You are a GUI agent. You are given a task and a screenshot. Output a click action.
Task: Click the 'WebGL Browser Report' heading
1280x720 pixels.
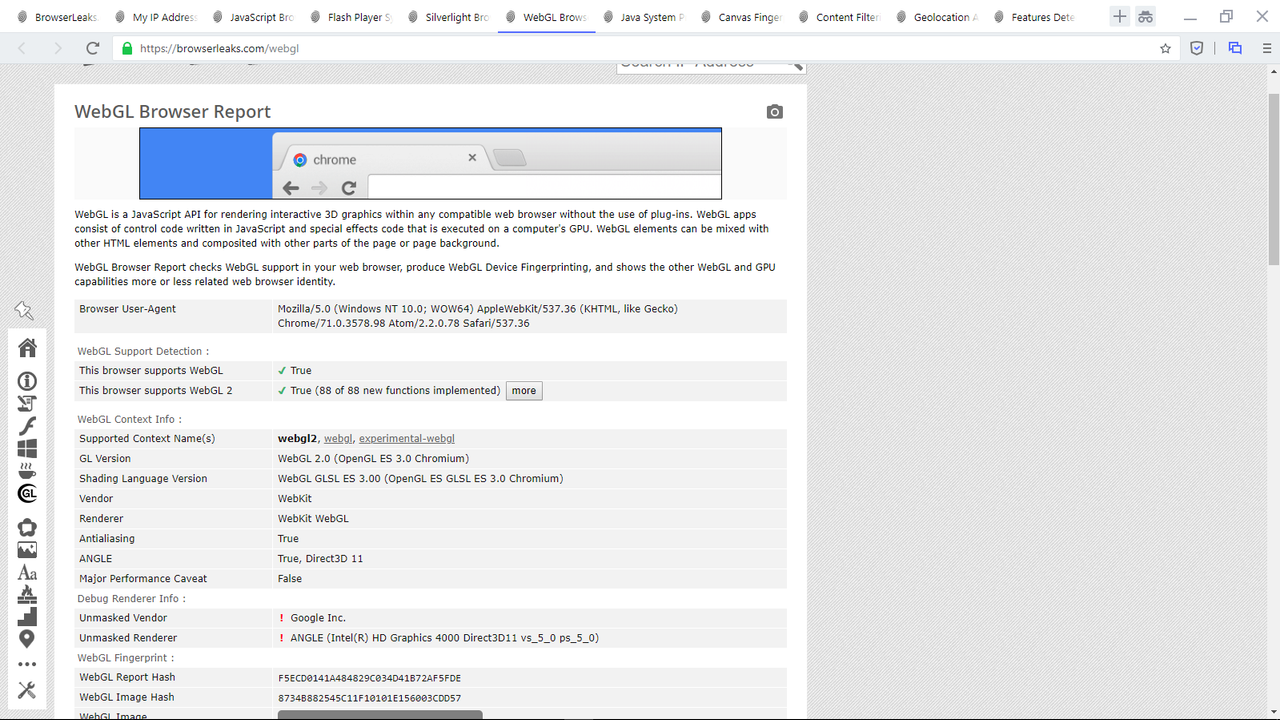point(173,112)
